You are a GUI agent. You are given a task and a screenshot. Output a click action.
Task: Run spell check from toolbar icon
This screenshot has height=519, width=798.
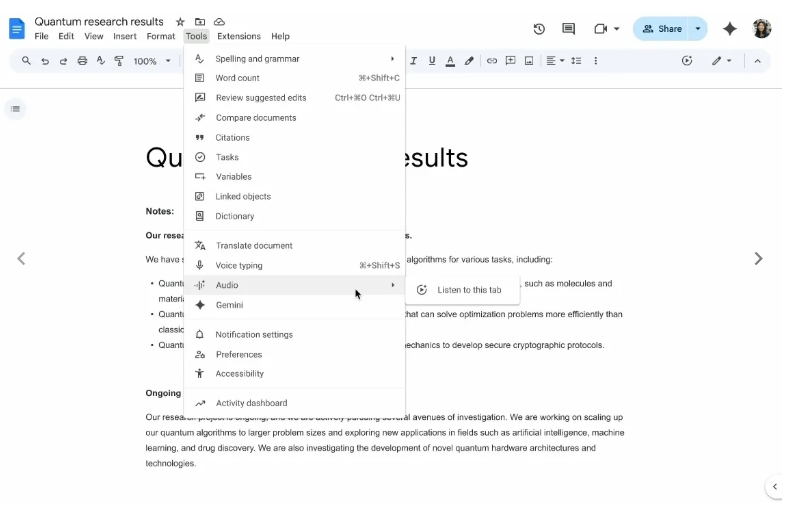[100, 61]
